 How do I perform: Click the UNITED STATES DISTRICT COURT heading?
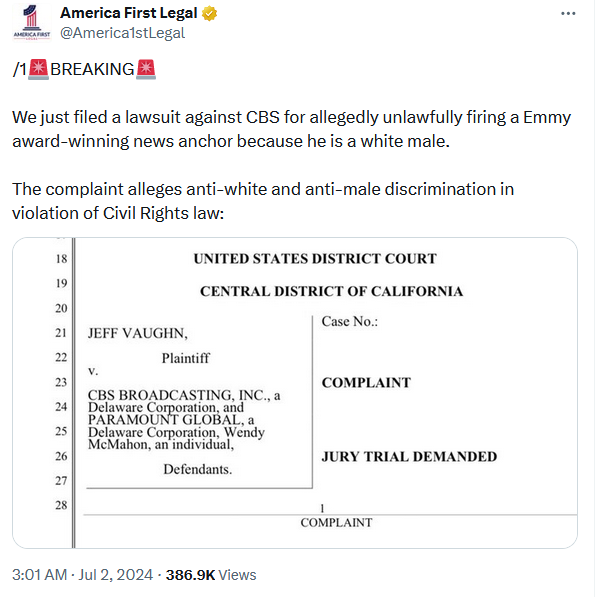tap(315, 259)
